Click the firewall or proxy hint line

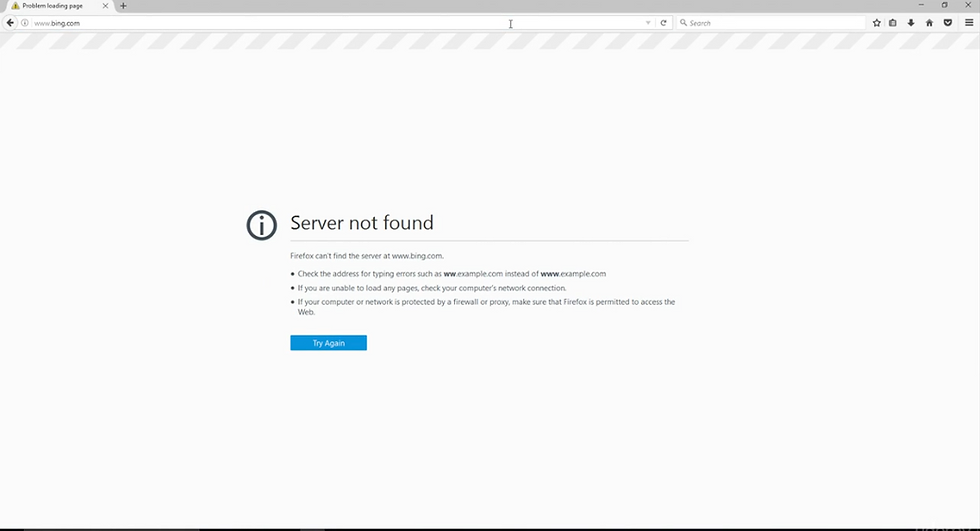tap(486, 307)
